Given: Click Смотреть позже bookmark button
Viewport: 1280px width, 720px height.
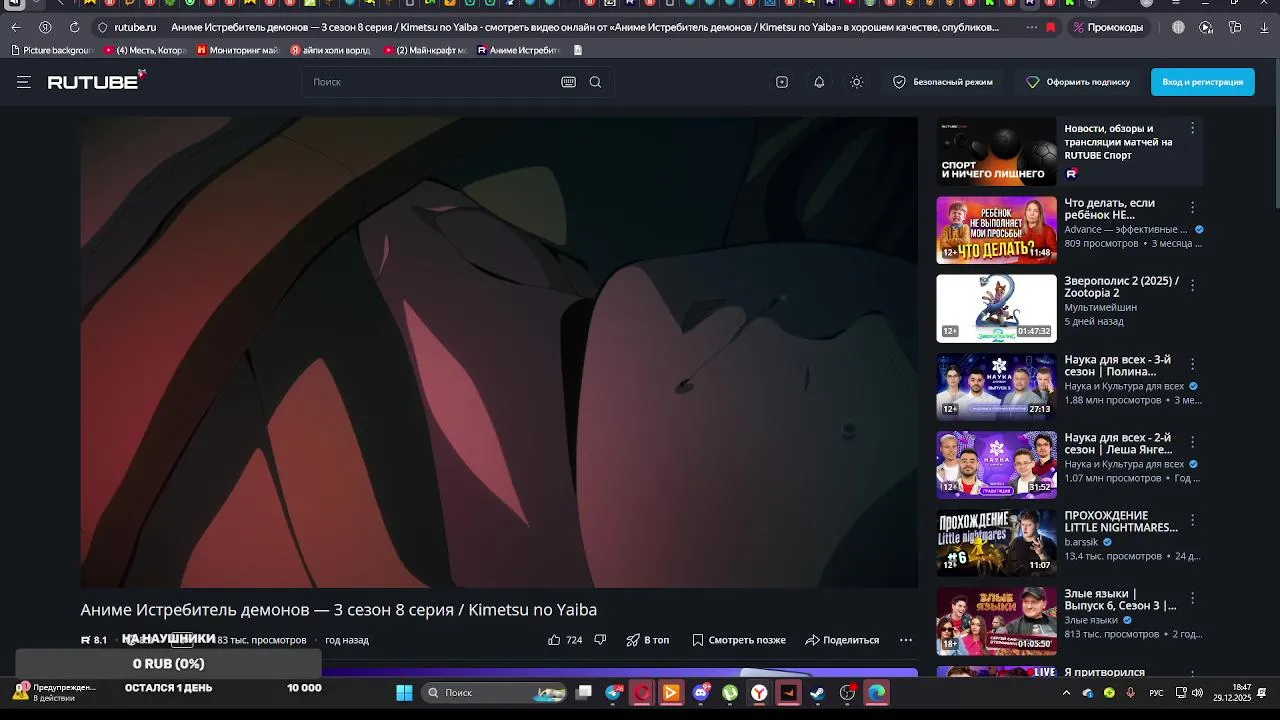Looking at the screenshot, I should click(739, 640).
